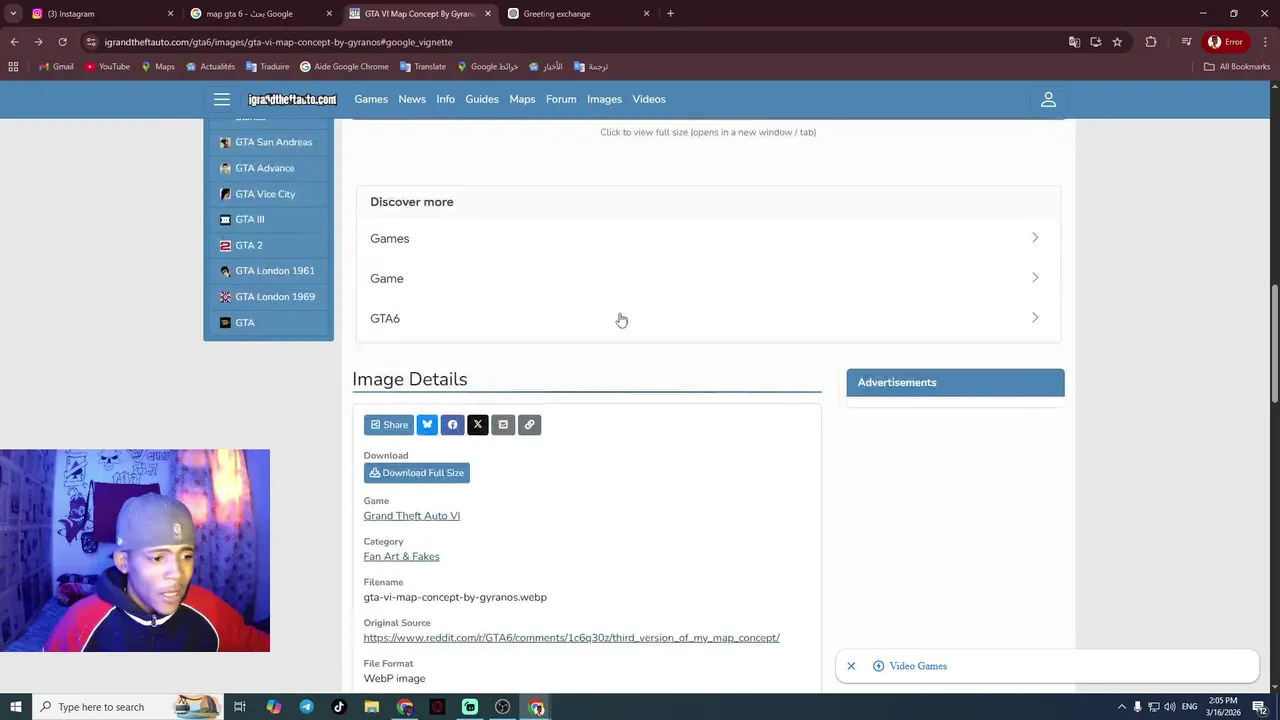Bookmark this page with the star icon

click(1117, 42)
